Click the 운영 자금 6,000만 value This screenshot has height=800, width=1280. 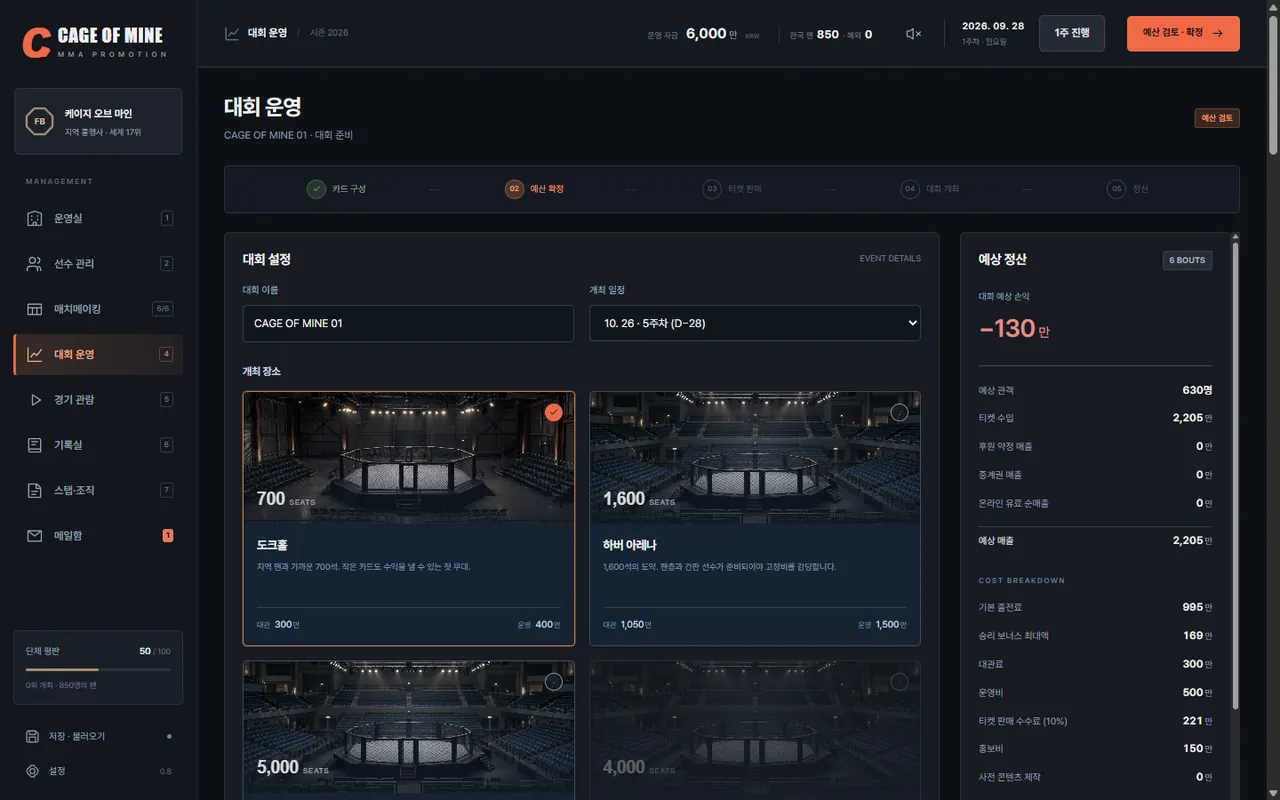pyautogui.click(x=711, y=34)
